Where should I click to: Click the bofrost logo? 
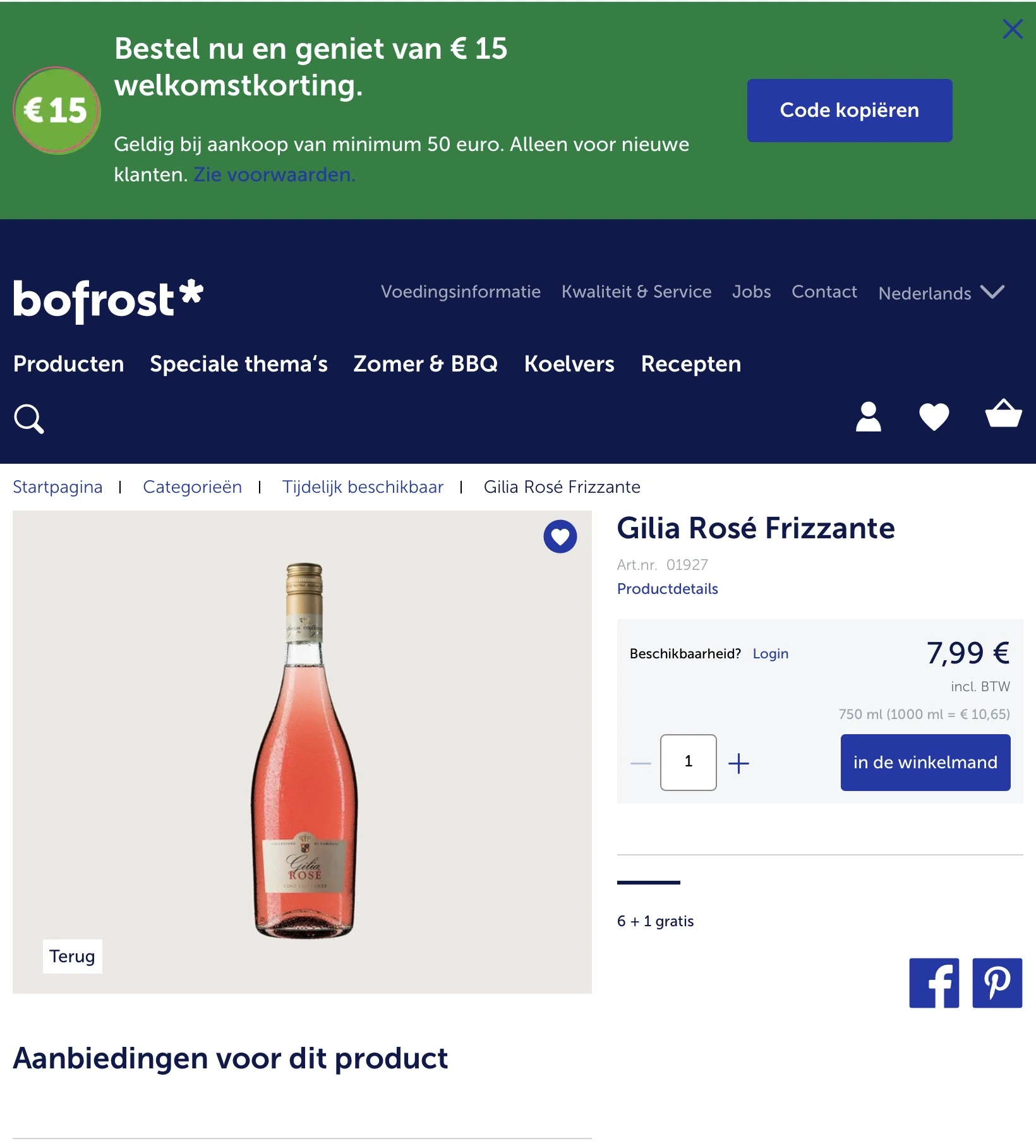(108, 300)
